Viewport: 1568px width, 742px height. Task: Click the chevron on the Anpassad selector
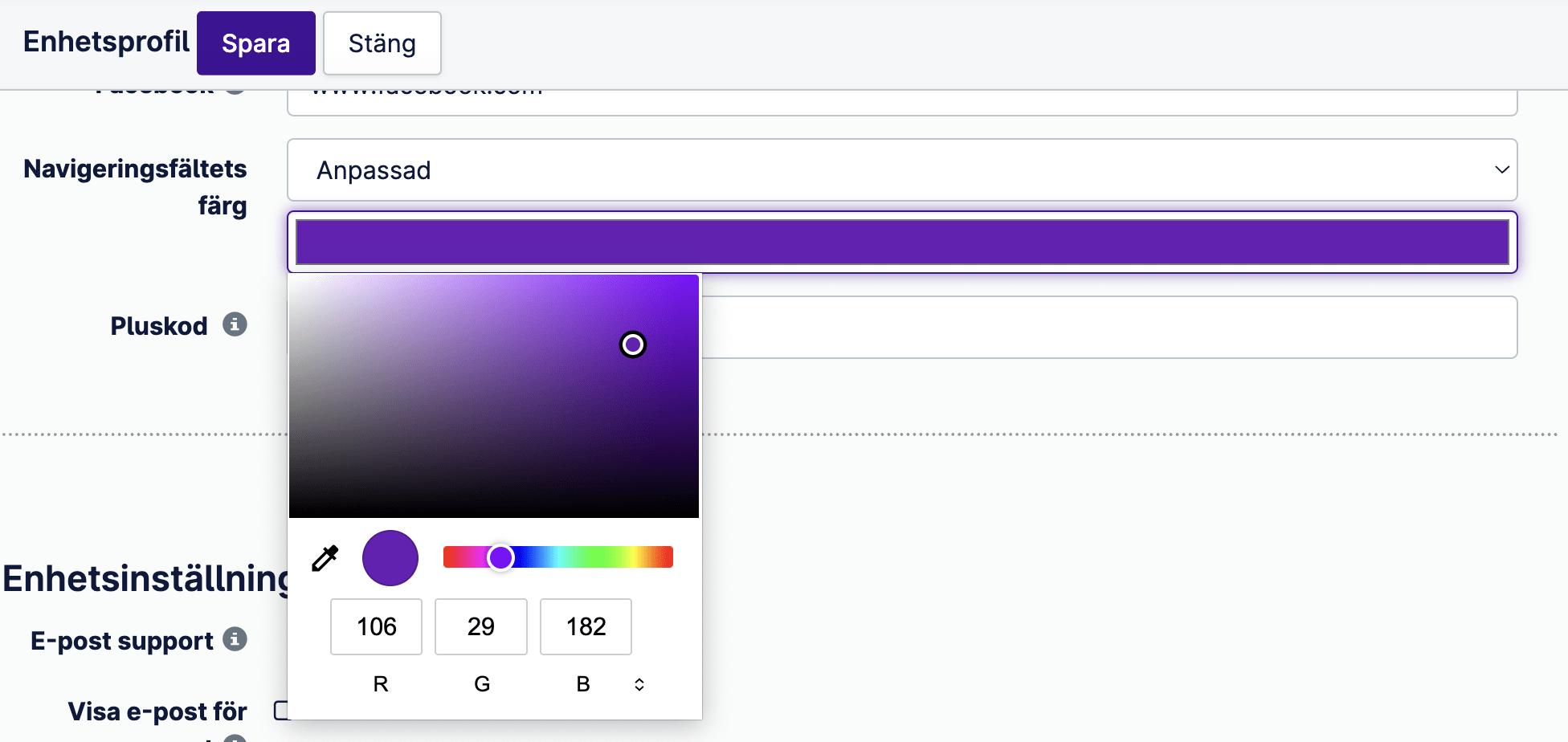[1501, 169]
